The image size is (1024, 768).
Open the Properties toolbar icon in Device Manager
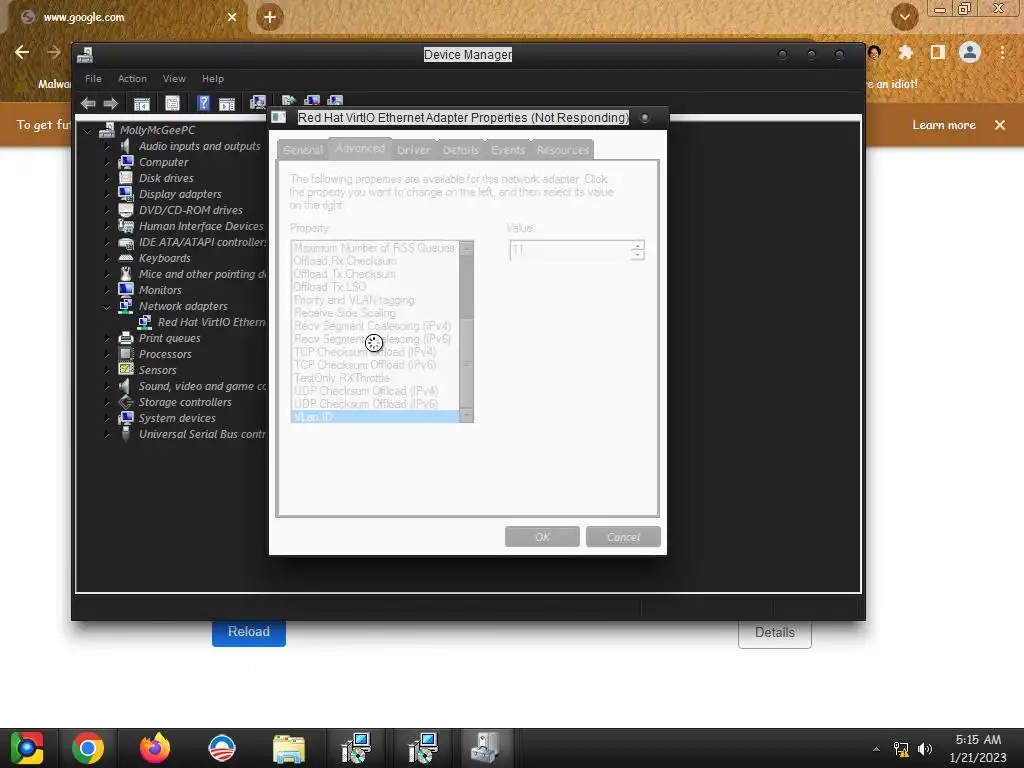coord(172,103)
